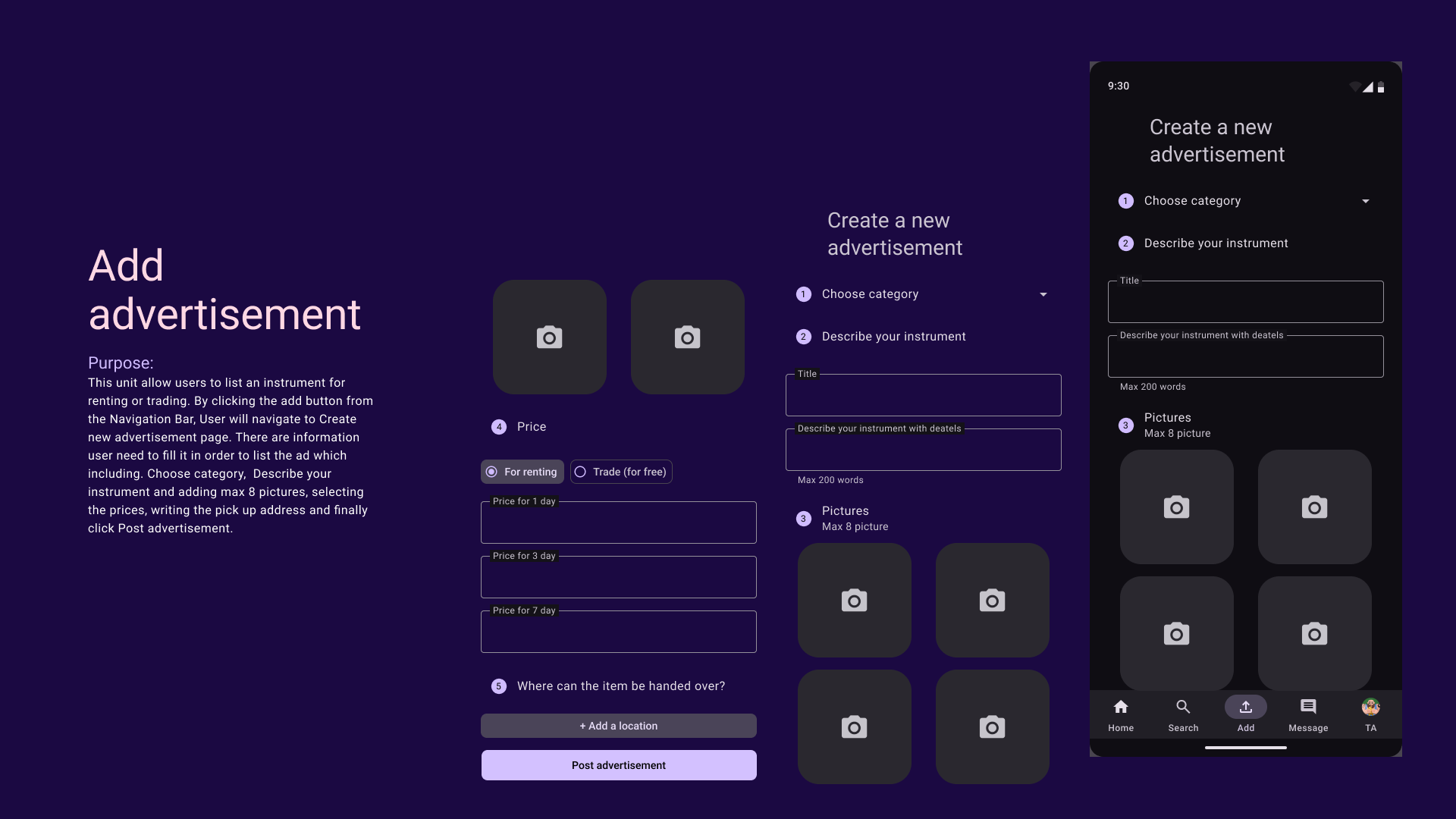Click the + Add a location button
Viewport: 1456px width, 819px height.
coord(619,726)
